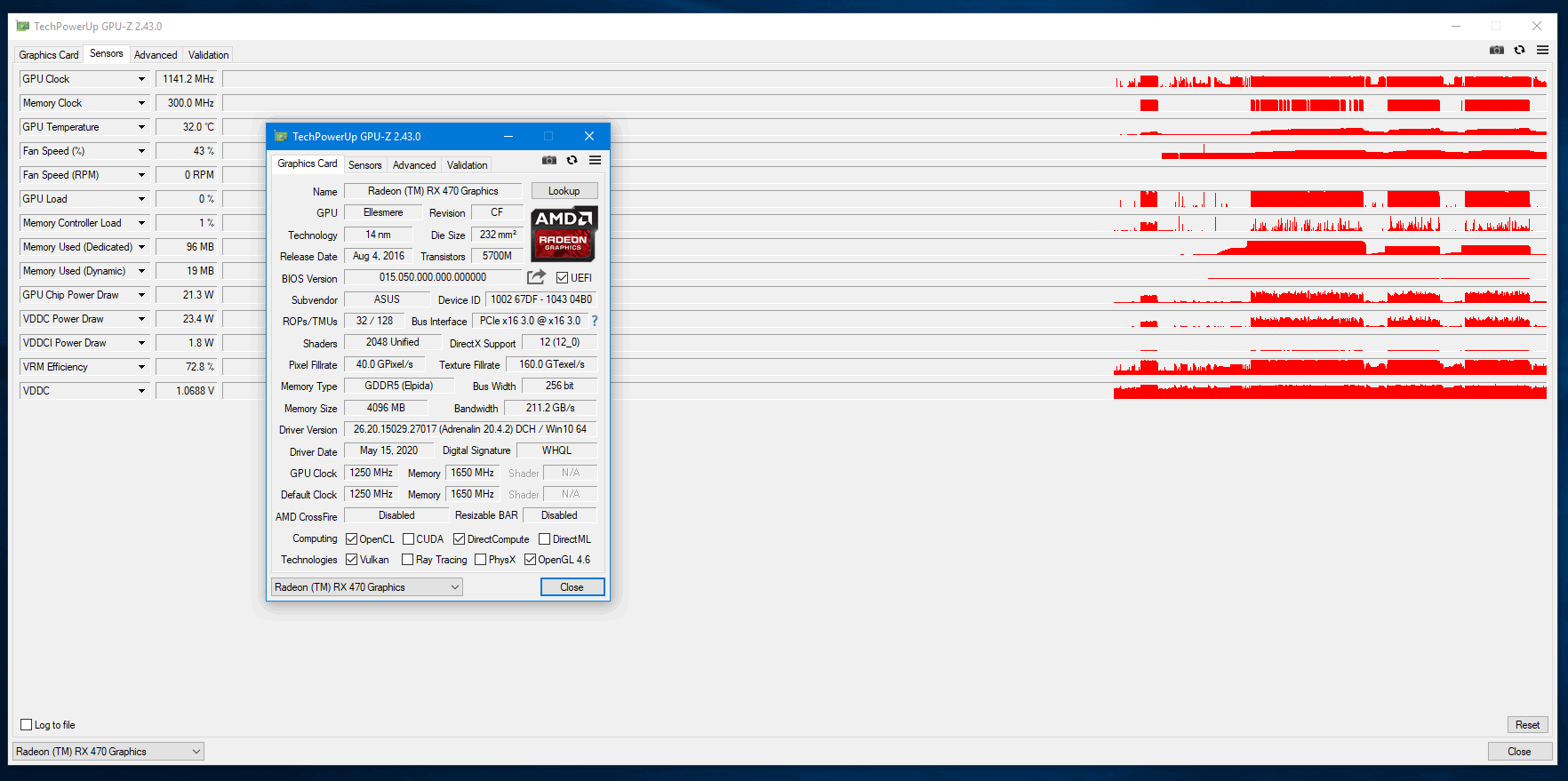Open the GPU Clock sensor dropdown
This screenshot has height=781, width=1568.
tap(141, 79)
